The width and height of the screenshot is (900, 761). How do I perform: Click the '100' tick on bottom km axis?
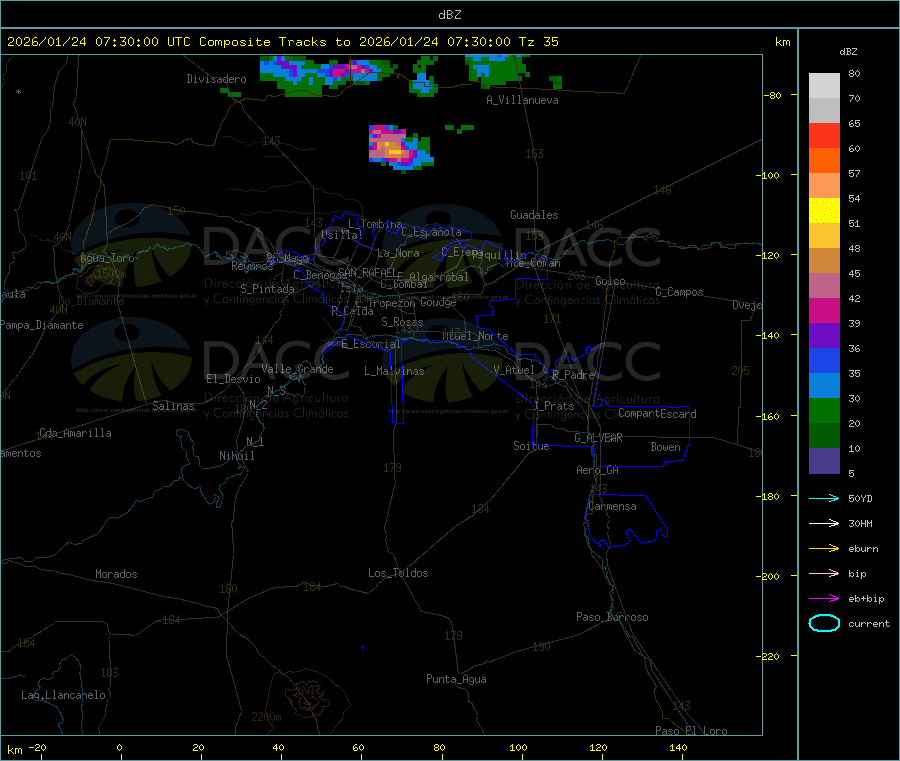point(518,747)
